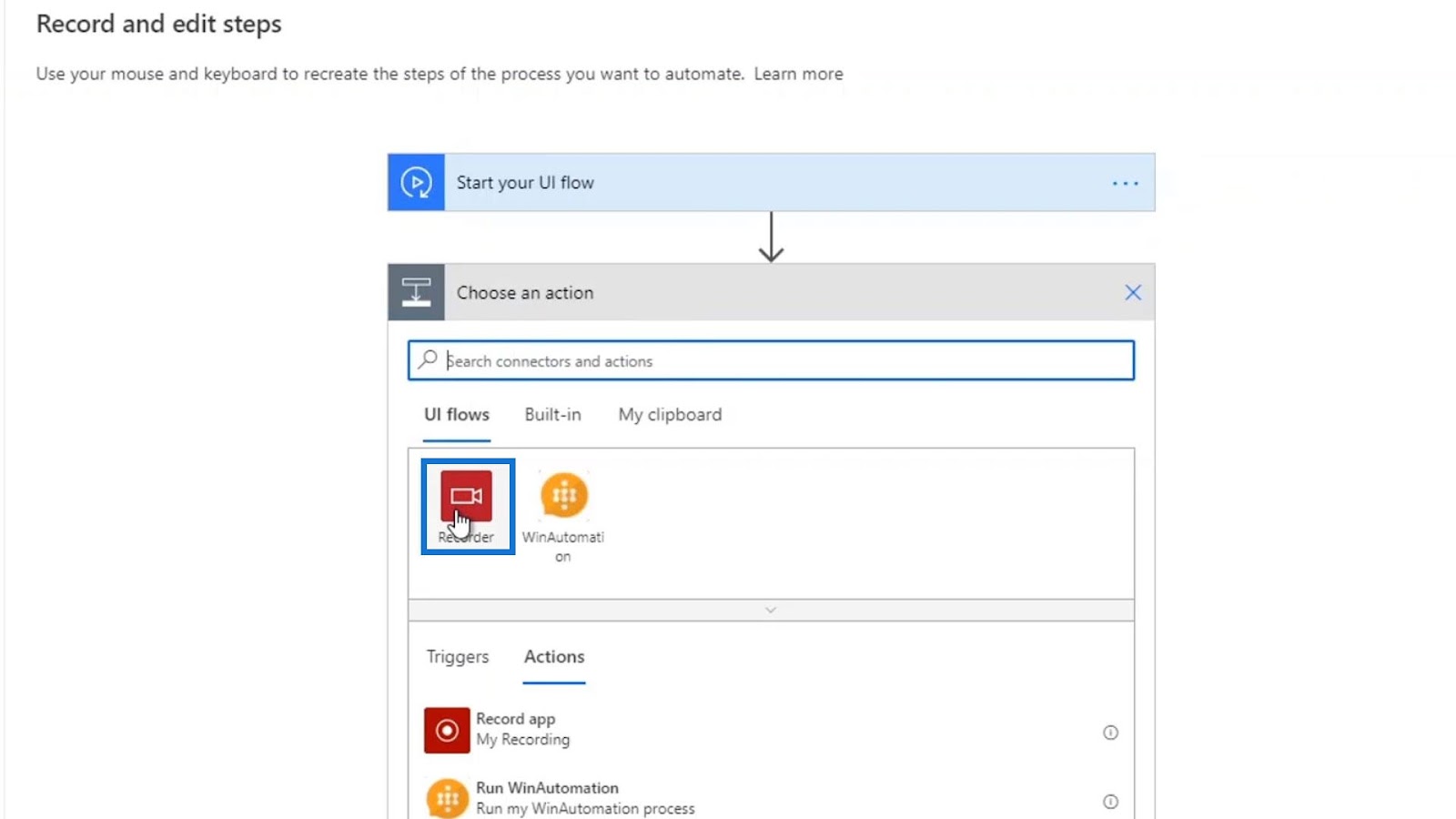Switch to the Built-in tab
The image size is (1456, 819).
click(552, 414)
